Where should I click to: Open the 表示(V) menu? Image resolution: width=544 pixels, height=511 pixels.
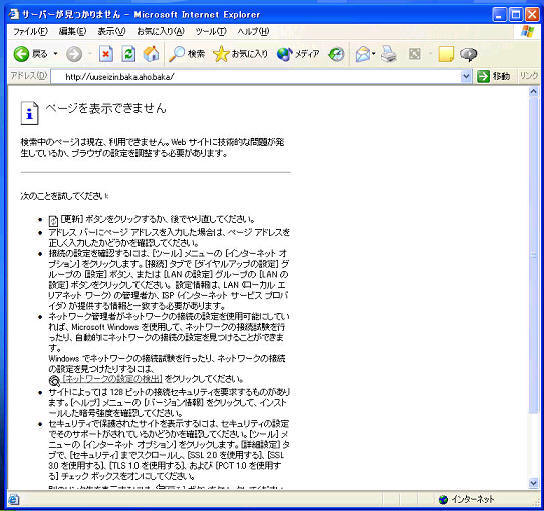point(111,32)
